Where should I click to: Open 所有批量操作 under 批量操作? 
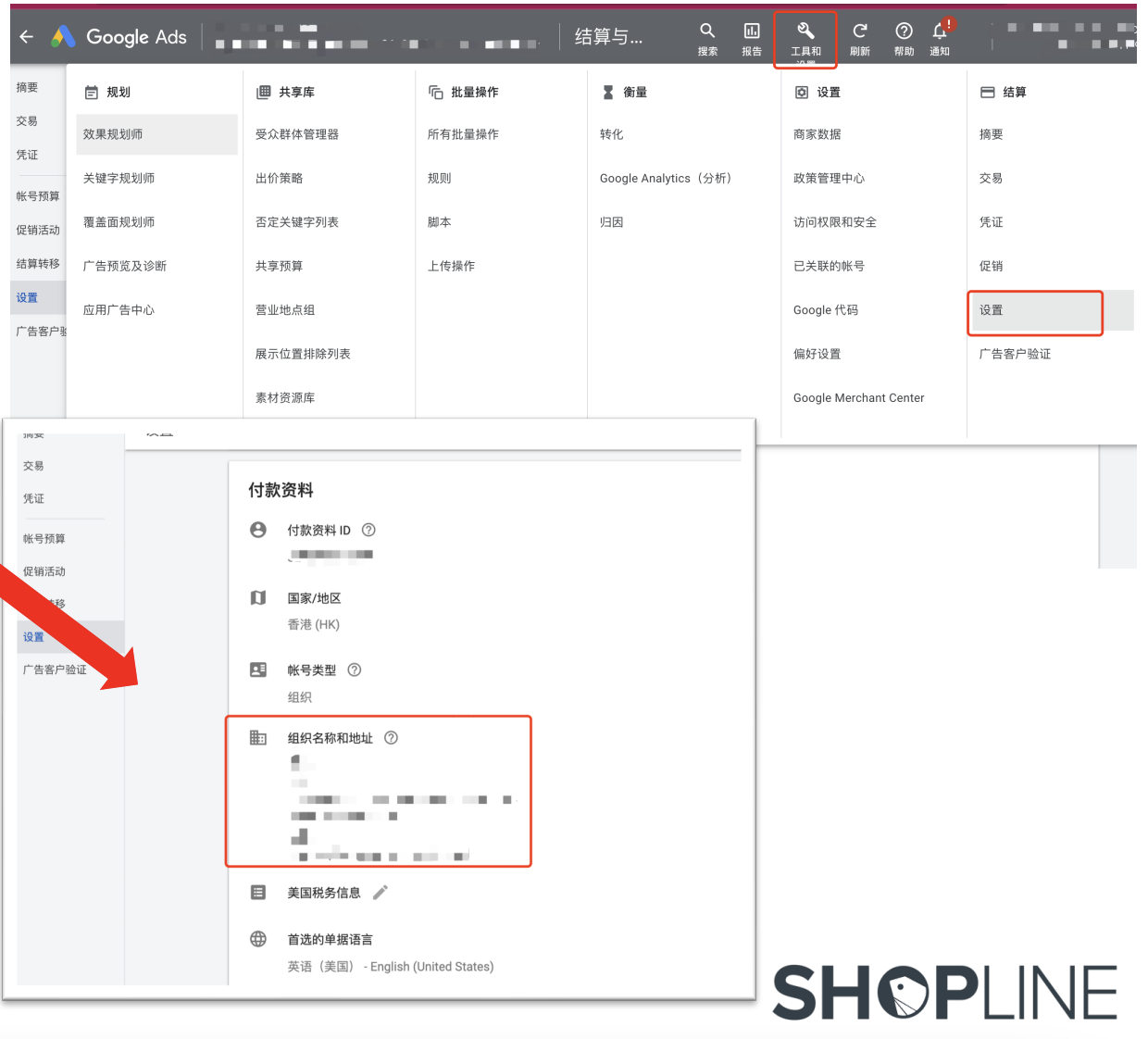click(463, 134)
